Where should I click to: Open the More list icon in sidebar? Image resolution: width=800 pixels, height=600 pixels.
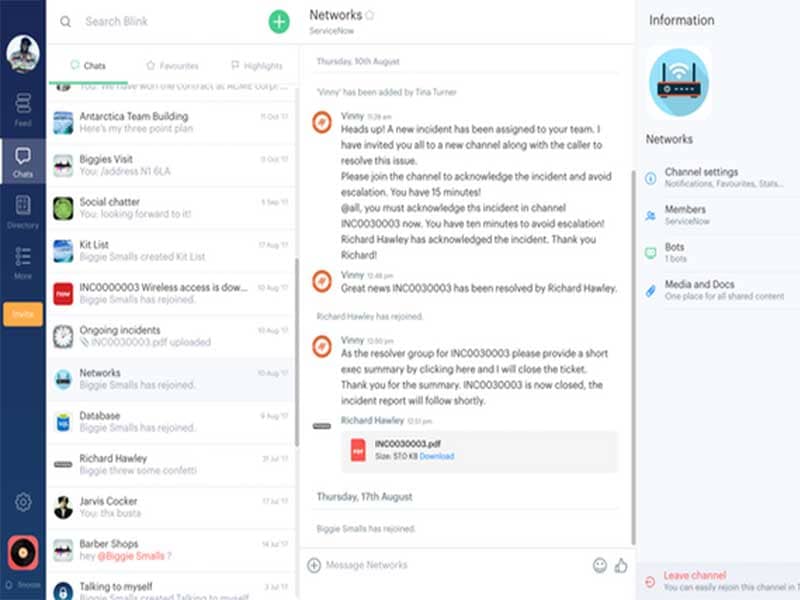[23, 263]
